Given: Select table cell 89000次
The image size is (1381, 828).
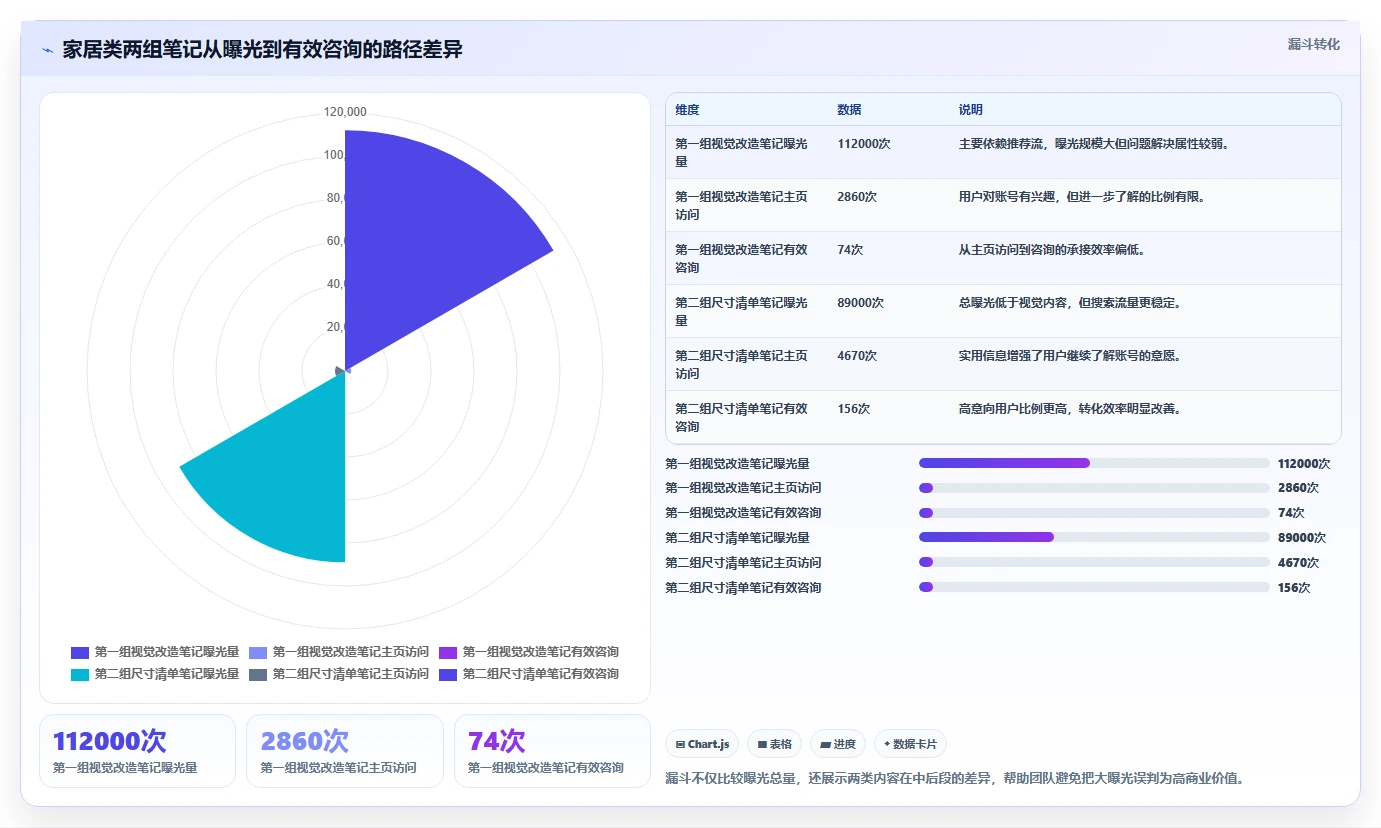Looking at the screenshot, I should coord(860,303).
